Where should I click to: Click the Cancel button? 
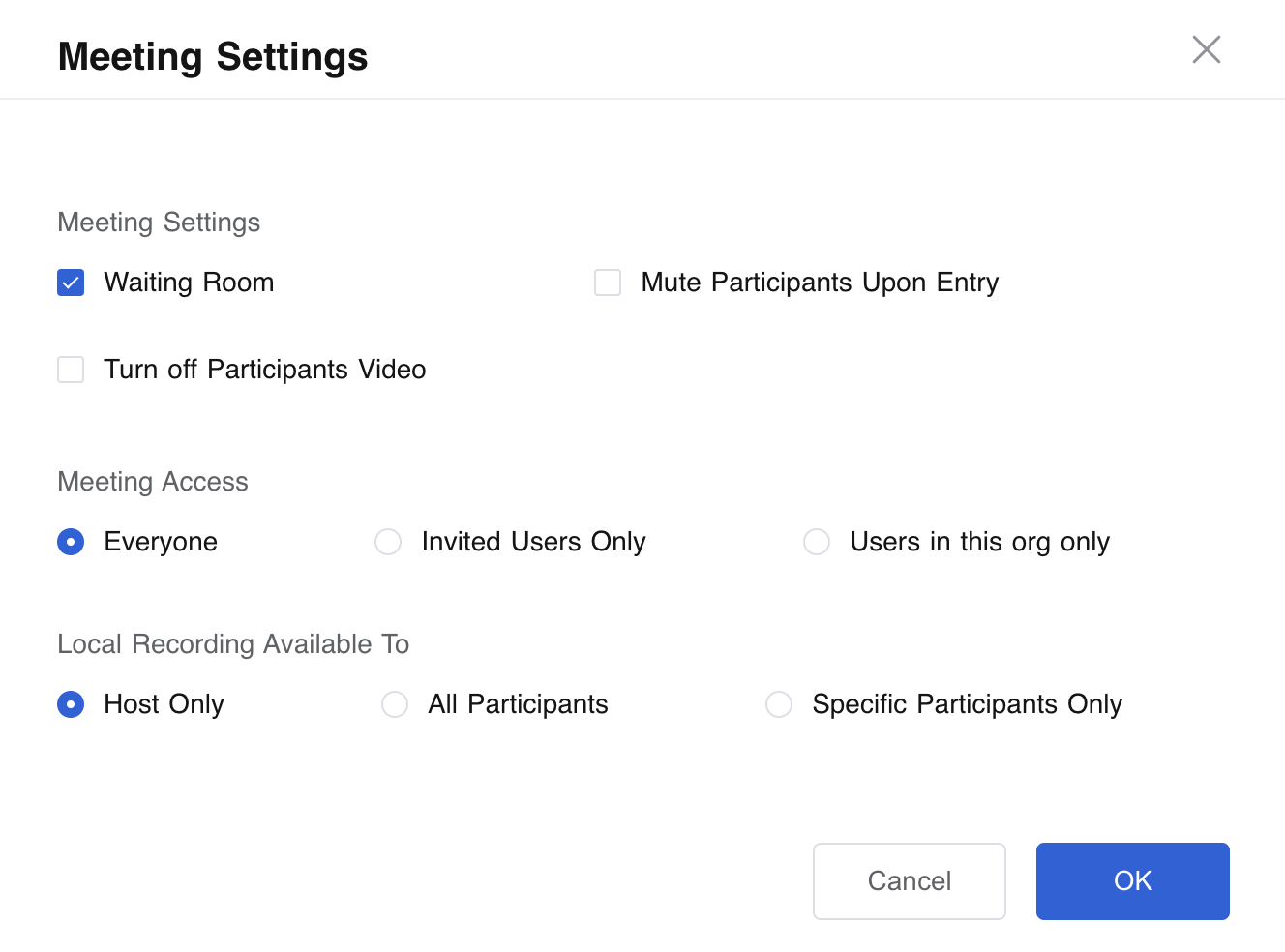[x=909, y=880]
